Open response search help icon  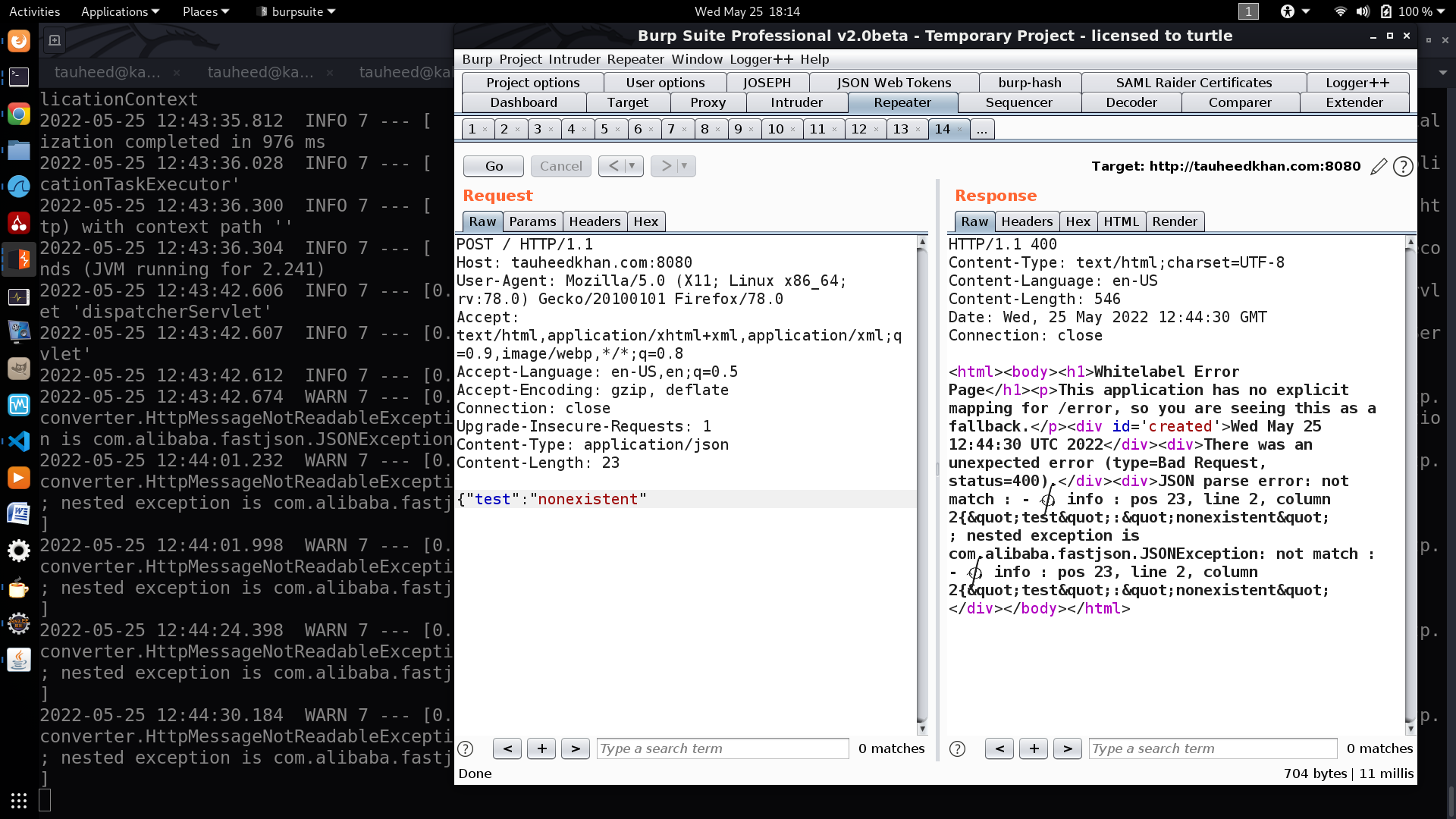958,748
